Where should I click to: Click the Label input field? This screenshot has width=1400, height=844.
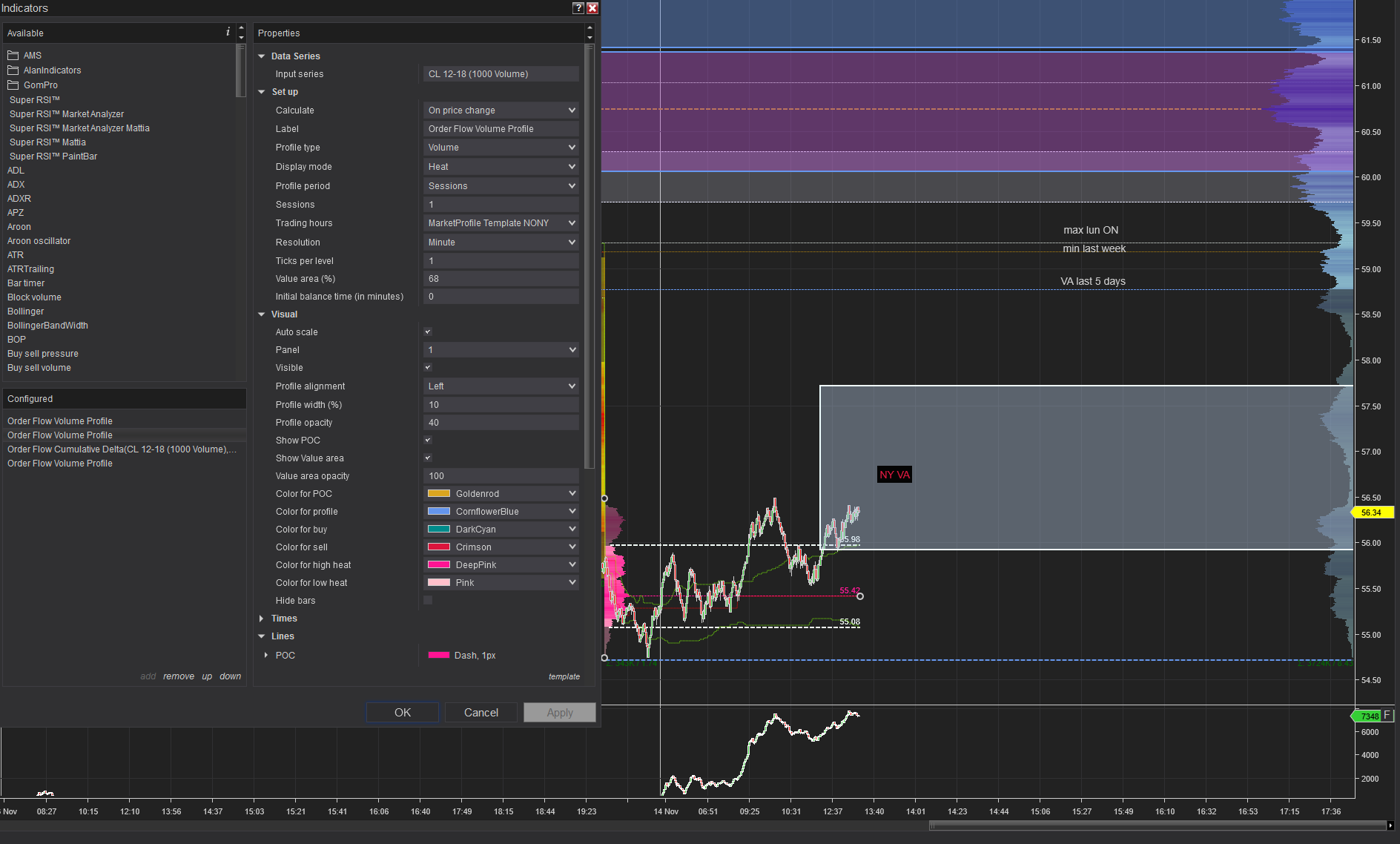[x=501, y=129]
